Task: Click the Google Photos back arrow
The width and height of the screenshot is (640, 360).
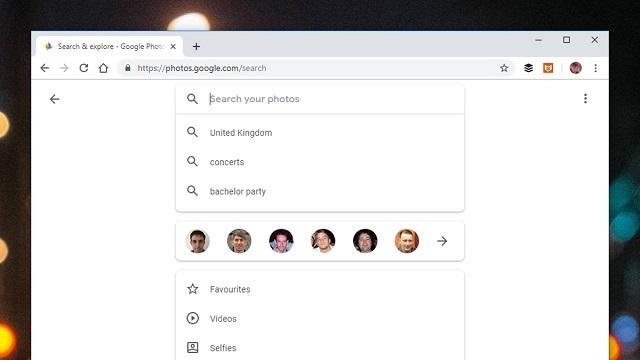Action: 54,99
